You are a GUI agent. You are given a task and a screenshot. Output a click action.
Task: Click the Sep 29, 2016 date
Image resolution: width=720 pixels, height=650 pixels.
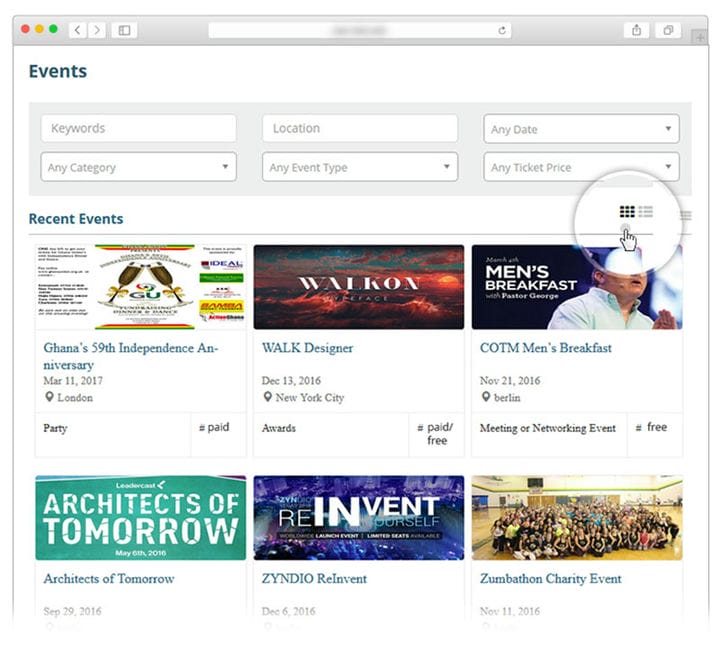[x=73, y=611]
